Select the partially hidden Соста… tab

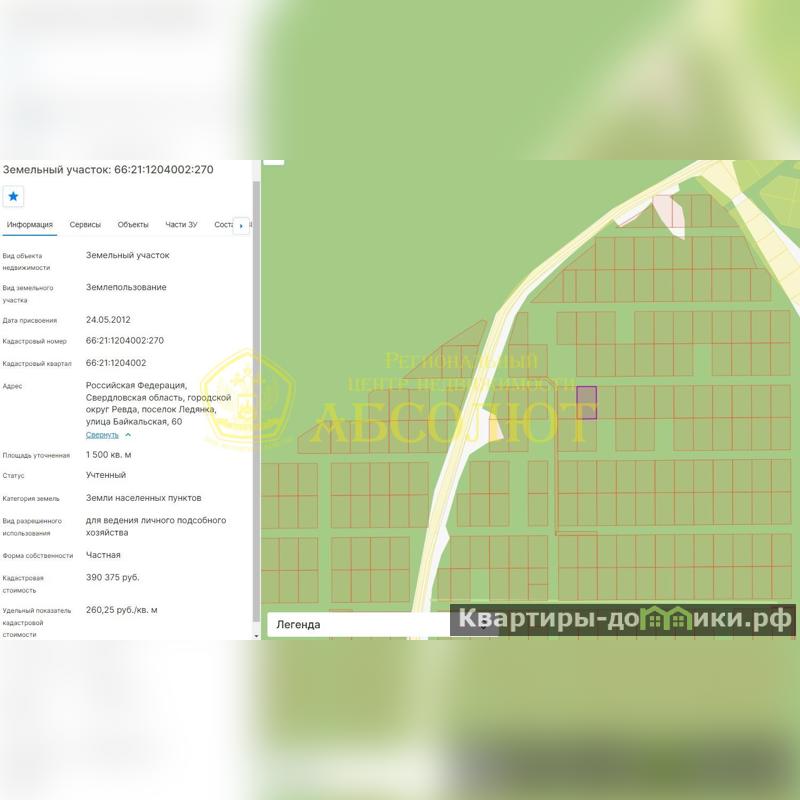[223, 225]
